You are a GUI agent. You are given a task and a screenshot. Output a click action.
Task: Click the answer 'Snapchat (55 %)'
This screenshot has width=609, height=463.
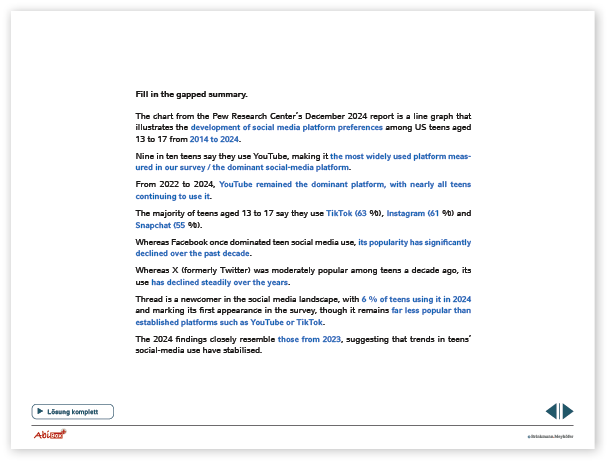pos(167,225)
